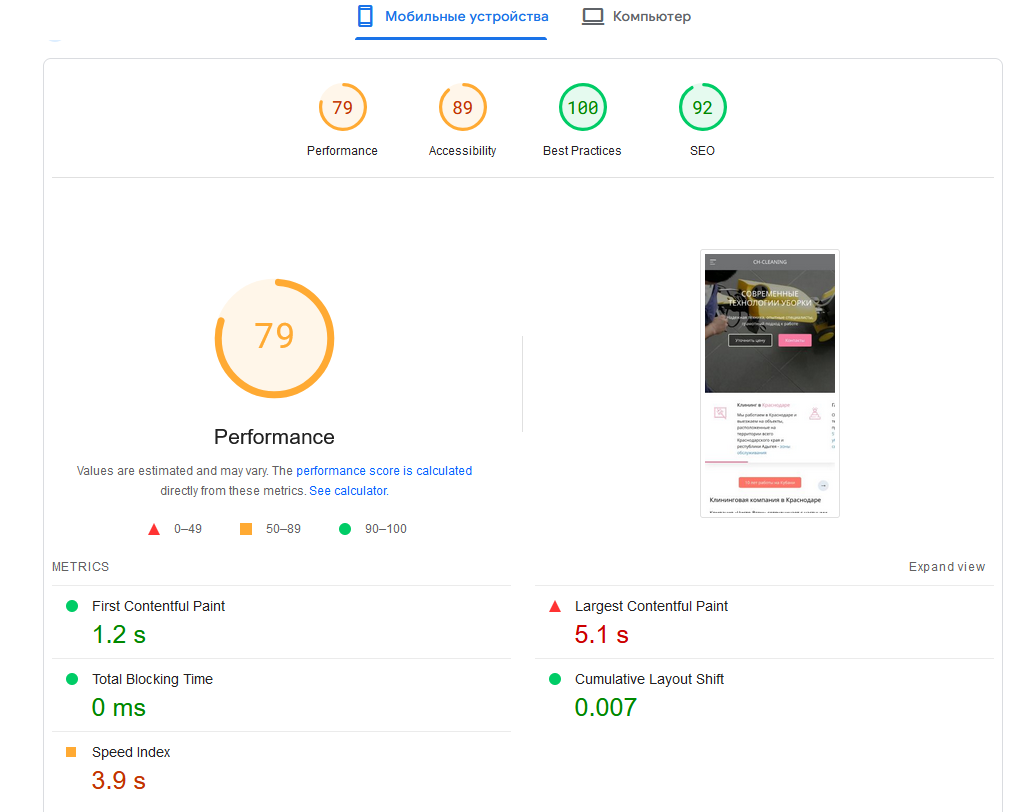Select the Performance 79 score gauge
The width and height of the screenshot is (1030, 812).
[x=342, y=120]
